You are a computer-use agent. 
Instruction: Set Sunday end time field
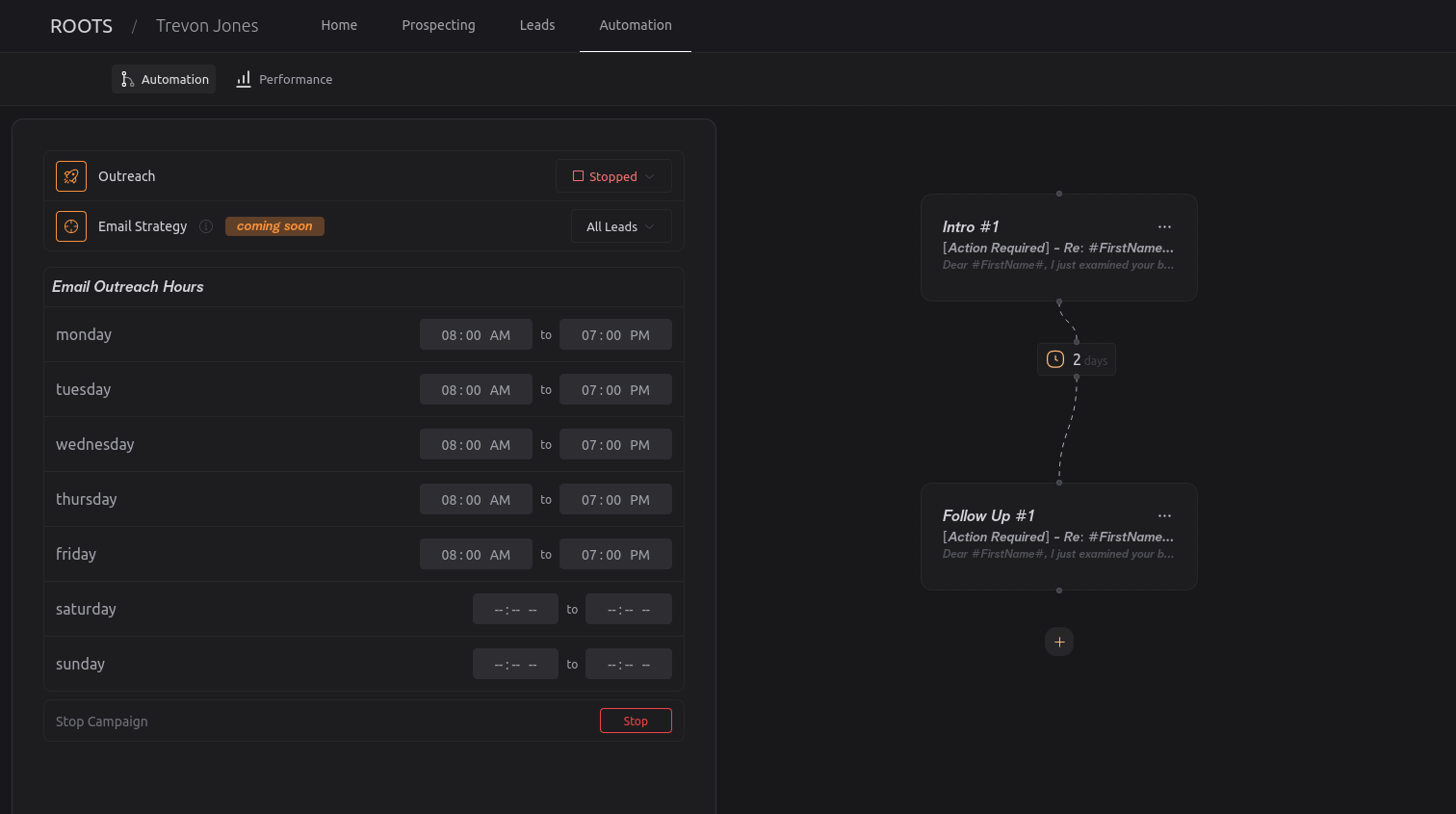[x=628, y=665]
